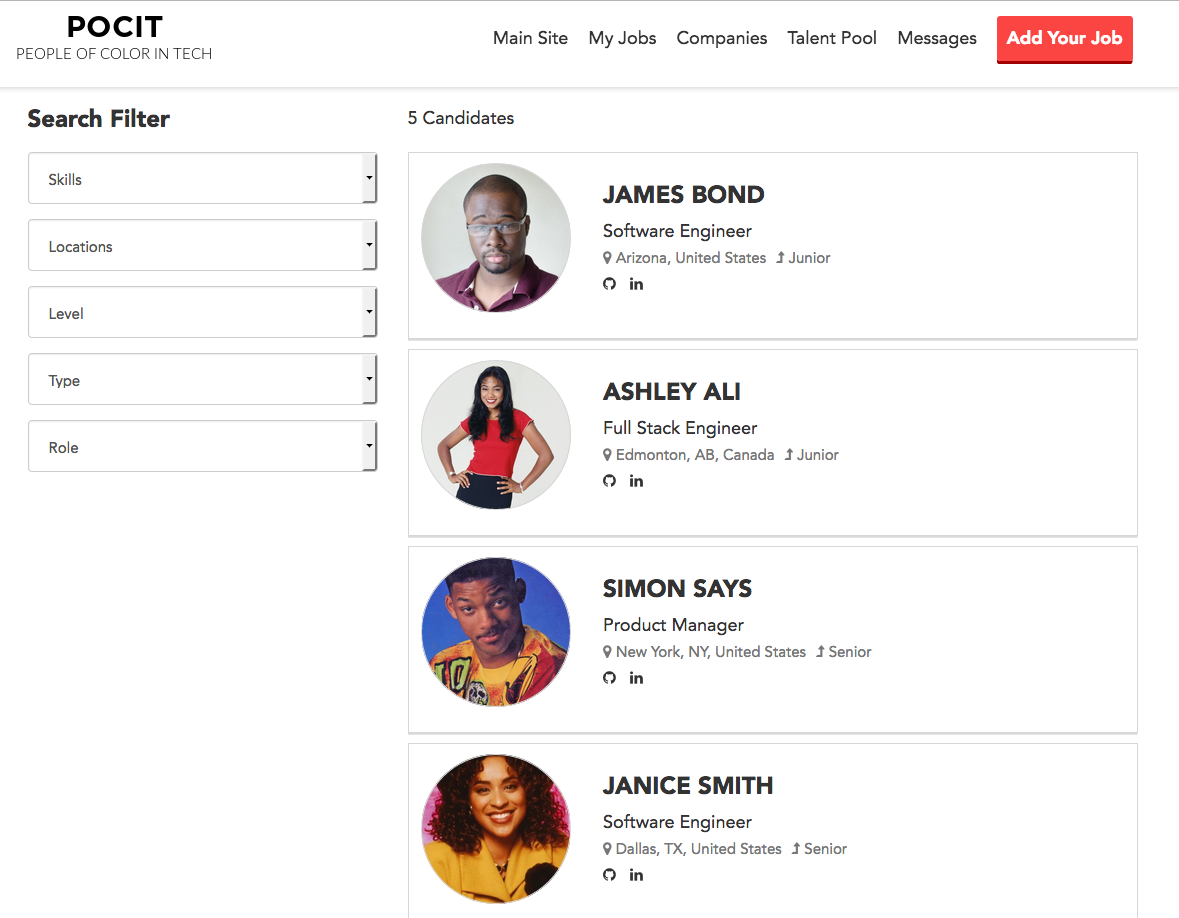Click Simon Says' LinkedIn icon
This screenshot has width=1179, height=918.
[x=636, y=678]
